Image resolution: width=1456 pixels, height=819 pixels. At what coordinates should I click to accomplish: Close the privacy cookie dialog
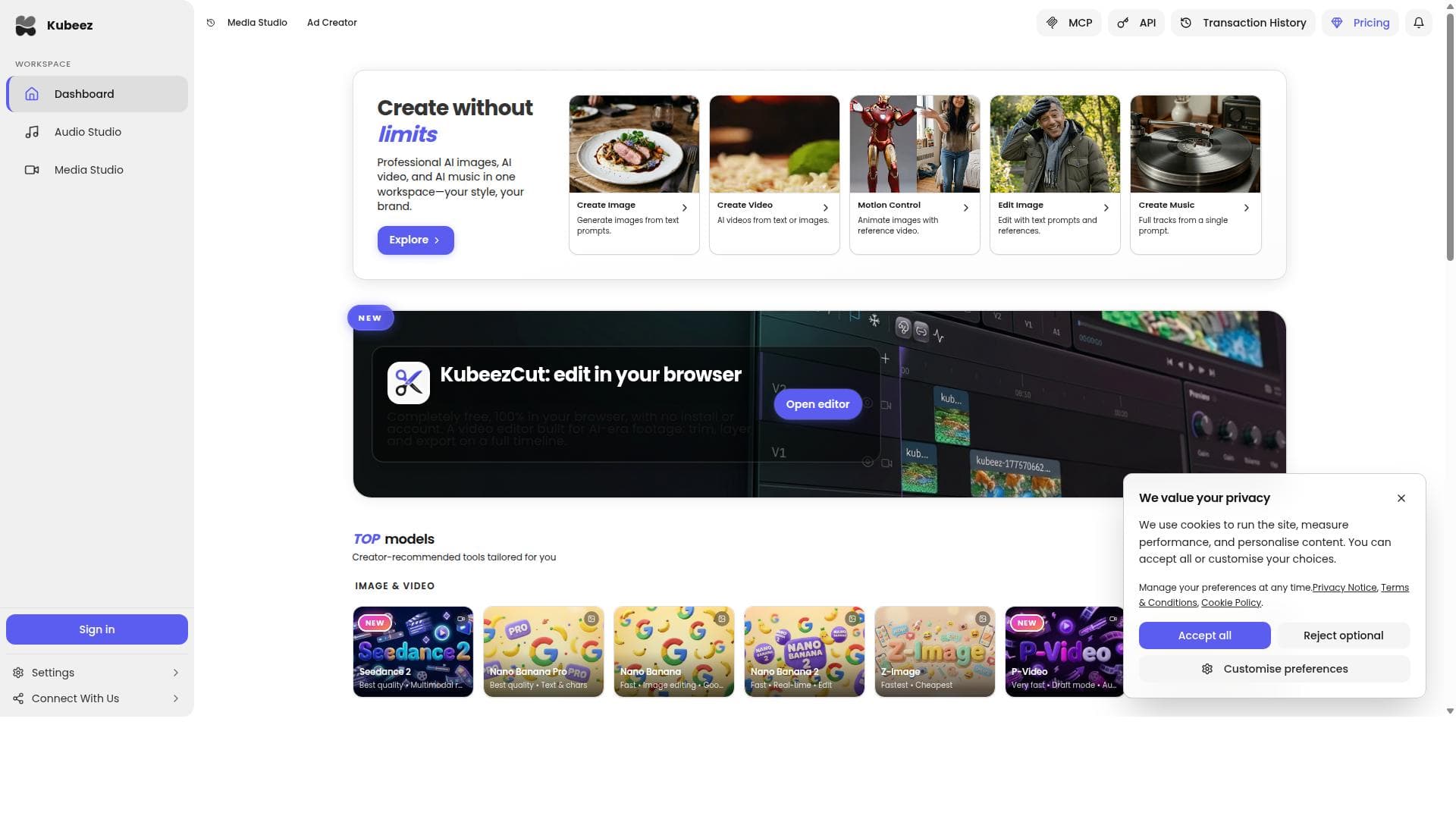click(1401, 498)
